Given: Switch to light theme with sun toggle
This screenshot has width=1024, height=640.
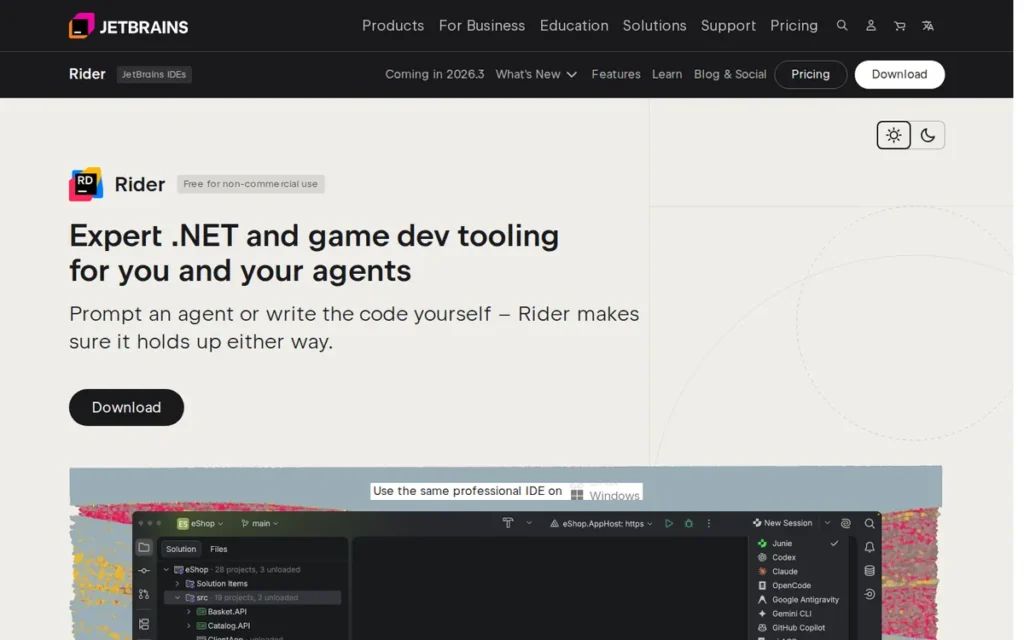Looking at the screenshot, I should pos(893,135).
